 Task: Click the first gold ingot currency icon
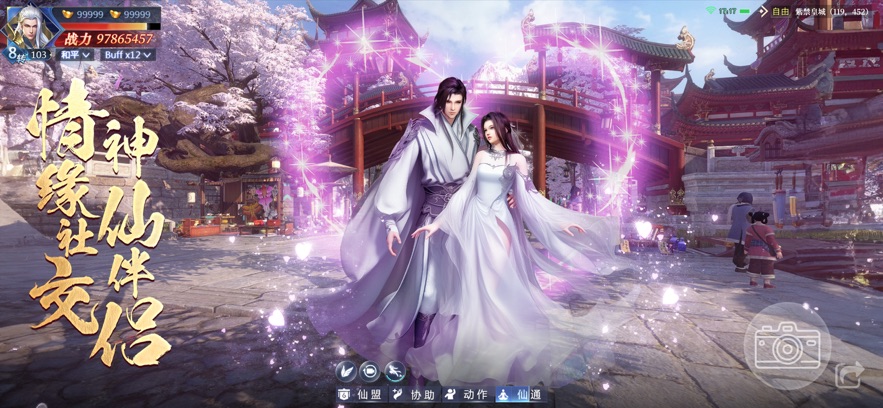tap(68, 14)
